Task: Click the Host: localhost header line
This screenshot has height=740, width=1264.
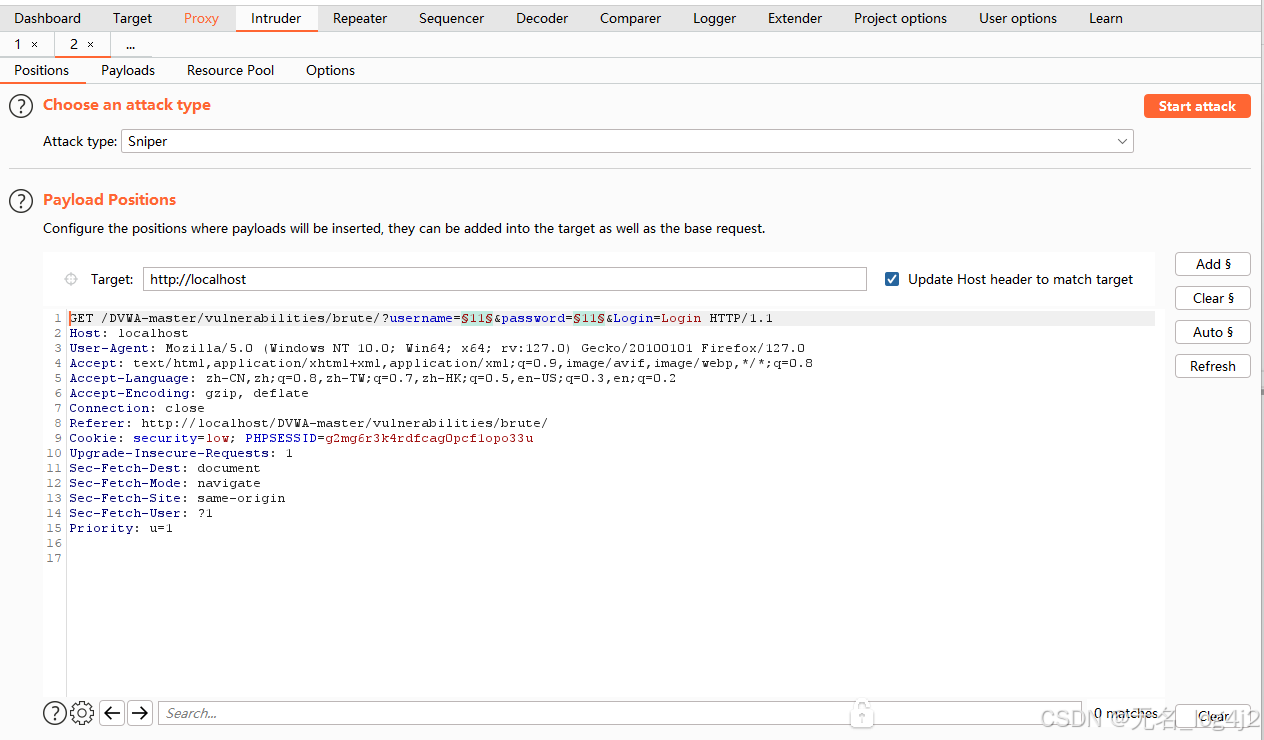Action: coord(129,333)
